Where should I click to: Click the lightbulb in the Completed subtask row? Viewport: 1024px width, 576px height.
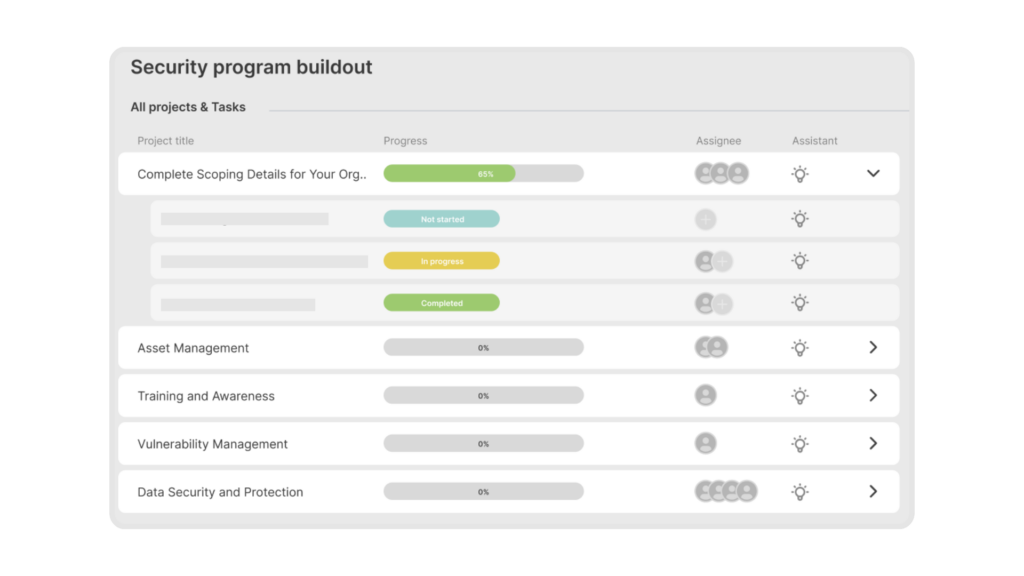800,303
